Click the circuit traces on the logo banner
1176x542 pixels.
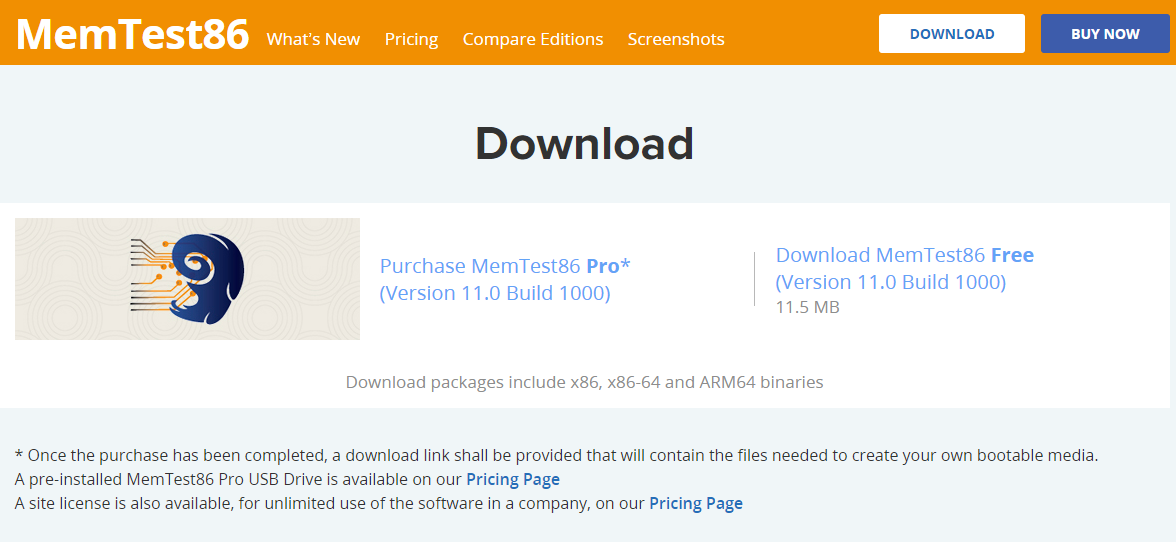[152, 274]
